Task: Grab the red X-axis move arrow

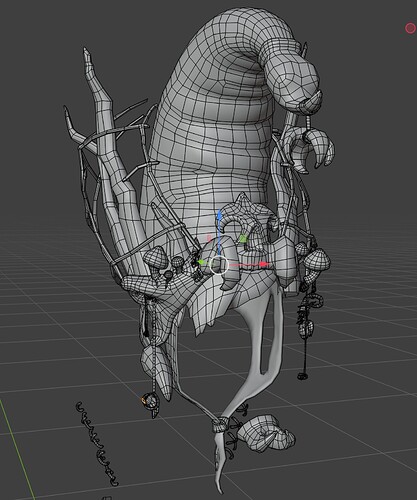Action: [x=264, y=264]
